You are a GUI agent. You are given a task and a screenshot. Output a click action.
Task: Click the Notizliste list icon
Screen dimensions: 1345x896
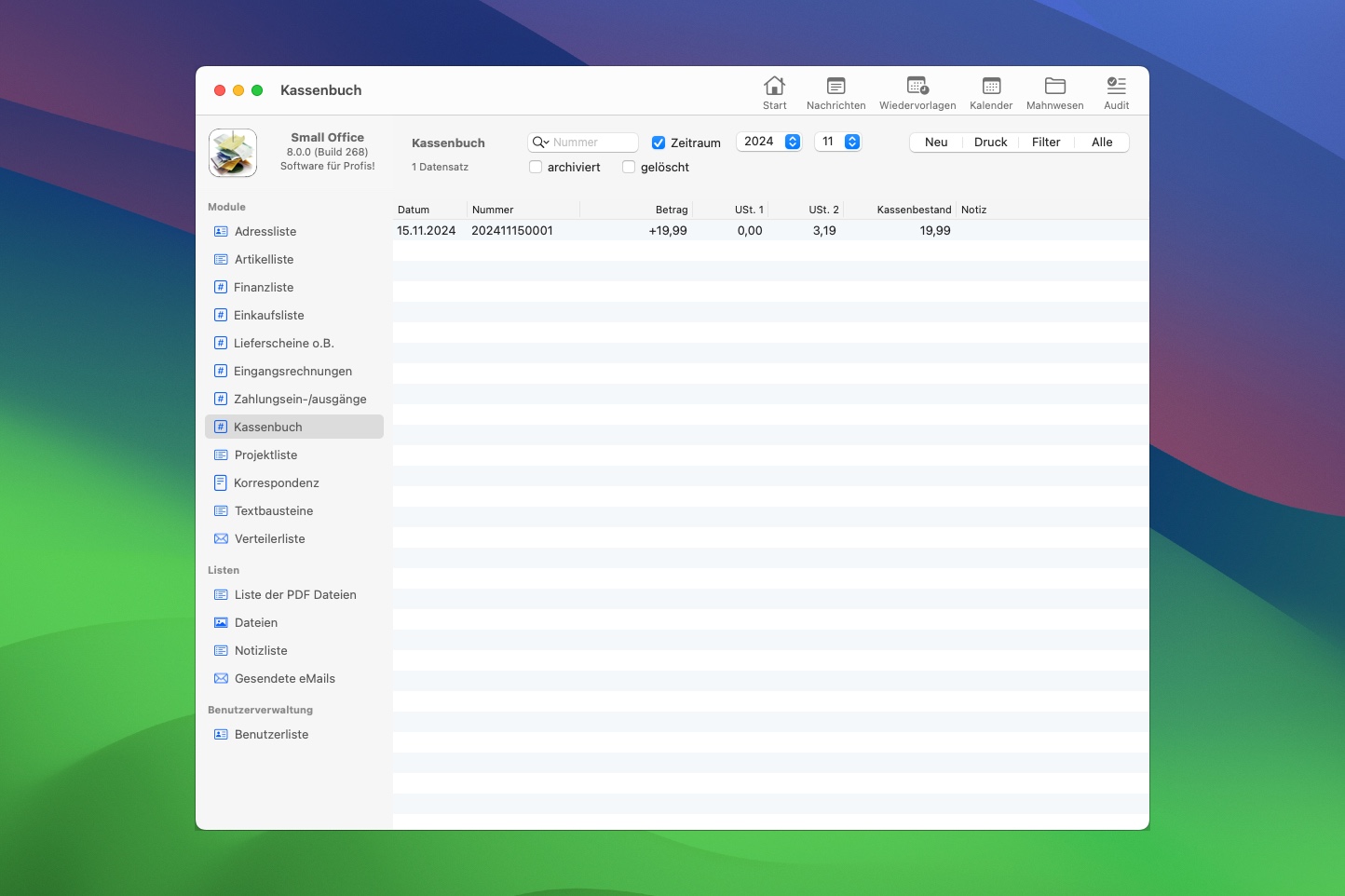click(x=221, y=650)
